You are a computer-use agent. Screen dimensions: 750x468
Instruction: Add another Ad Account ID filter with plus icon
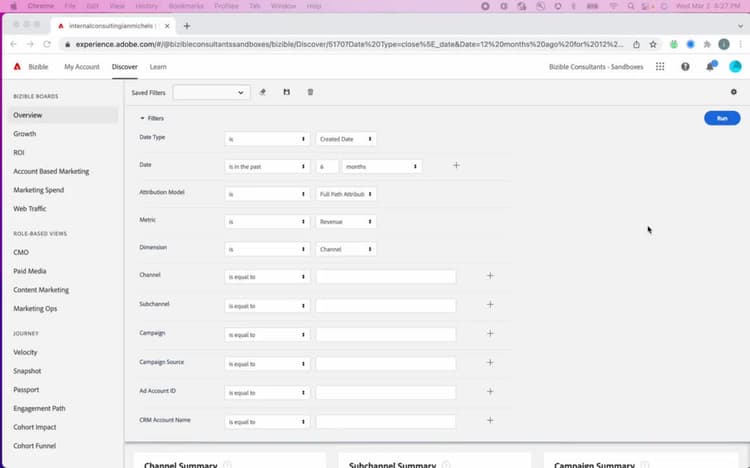coord(490,391)
